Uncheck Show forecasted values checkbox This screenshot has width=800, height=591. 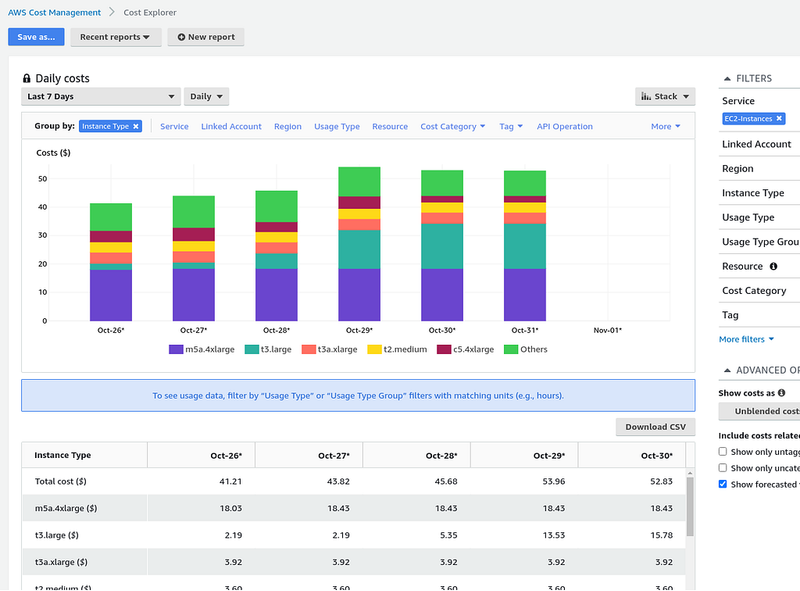(723, 484)
